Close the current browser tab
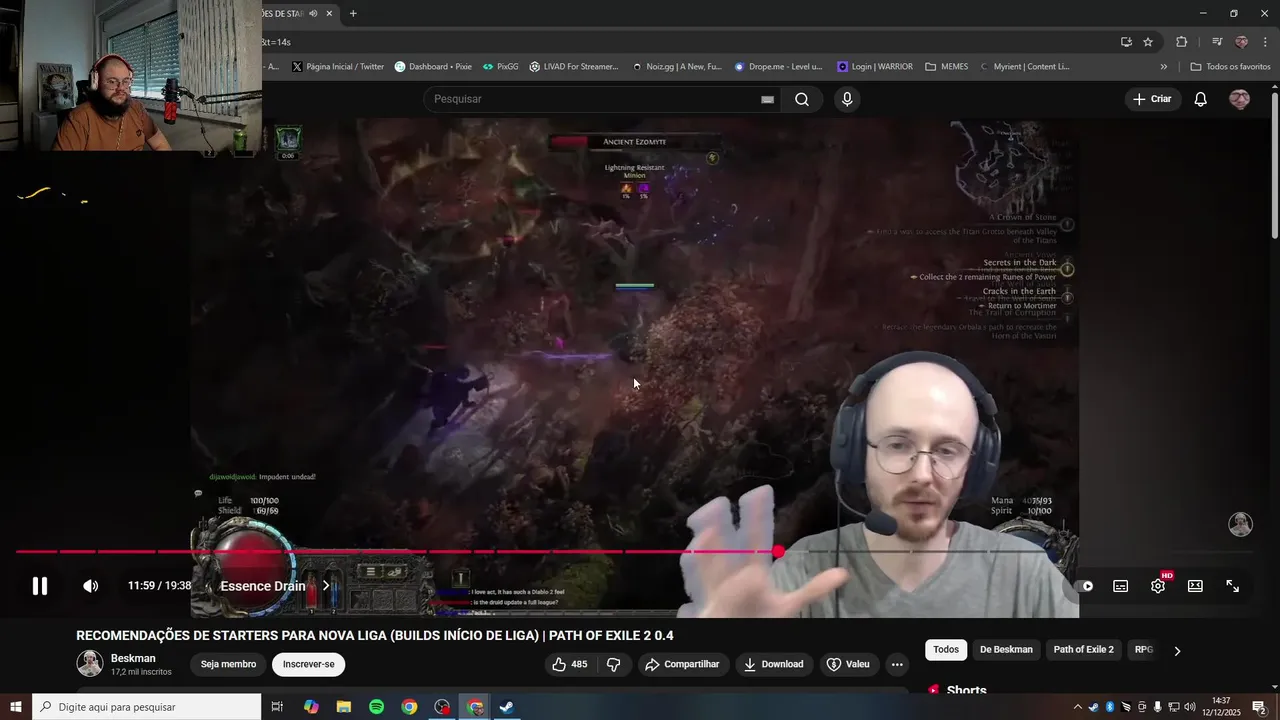This screenshot has width=1280, height=720. tap(329, 13)
